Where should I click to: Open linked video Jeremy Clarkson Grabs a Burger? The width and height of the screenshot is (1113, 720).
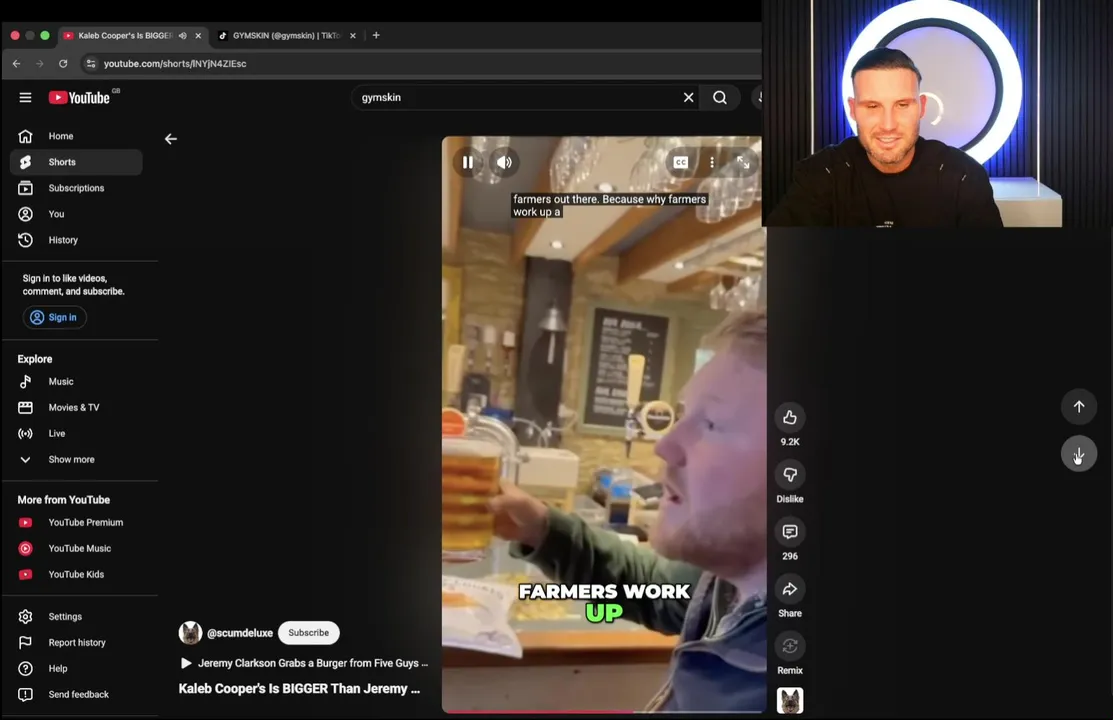coord(305,663)
